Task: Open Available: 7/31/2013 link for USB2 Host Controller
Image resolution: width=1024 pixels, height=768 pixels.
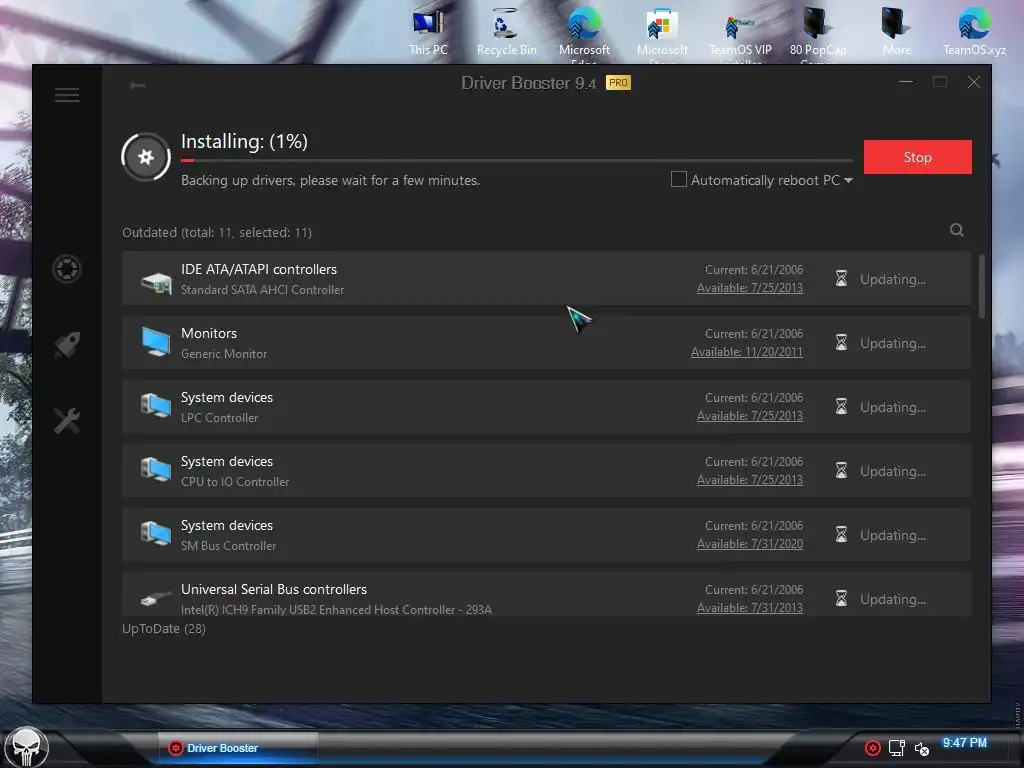Action: 750,608
